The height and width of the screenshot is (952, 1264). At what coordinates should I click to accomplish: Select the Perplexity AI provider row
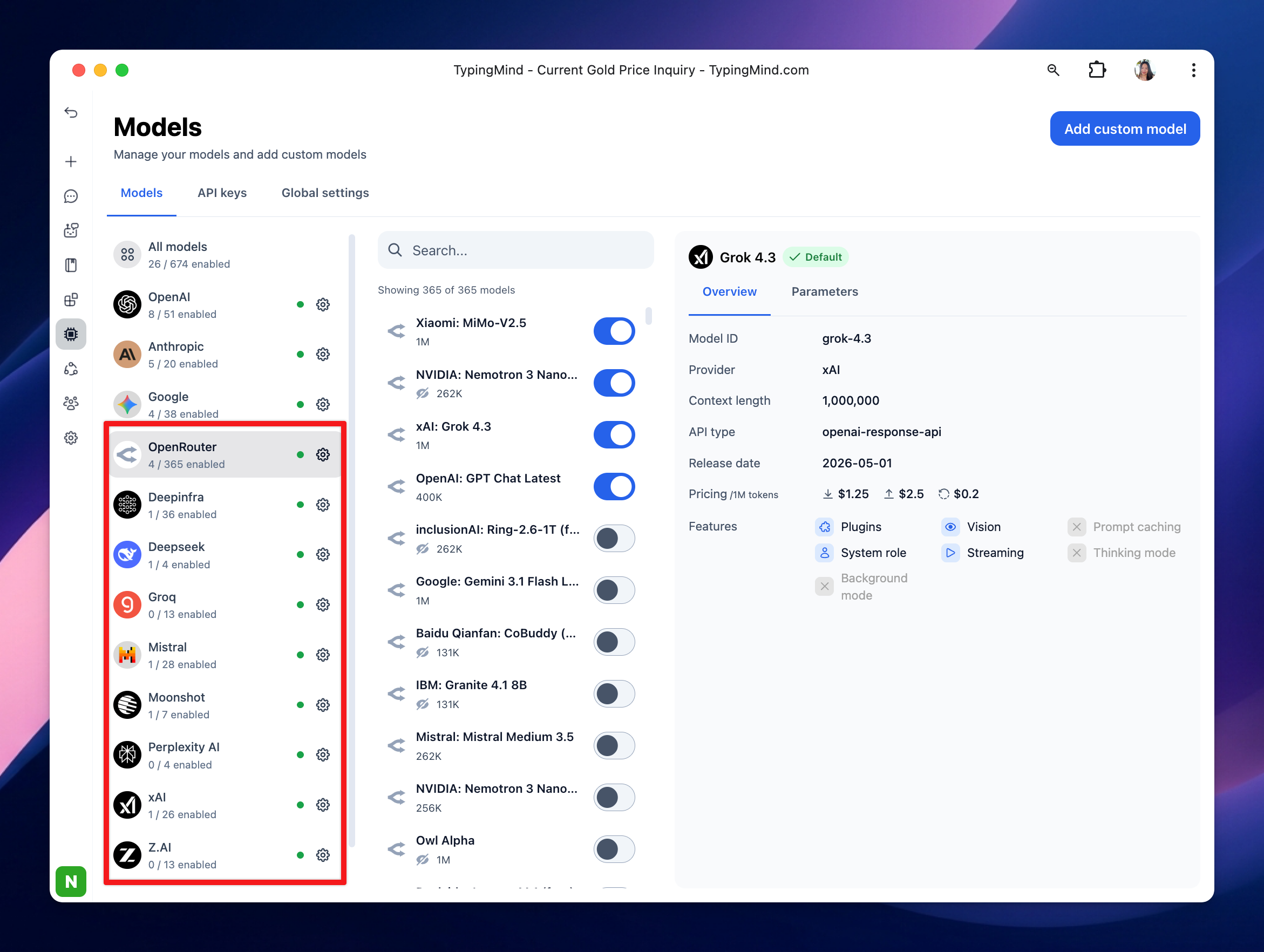click(x=225, y=755)
